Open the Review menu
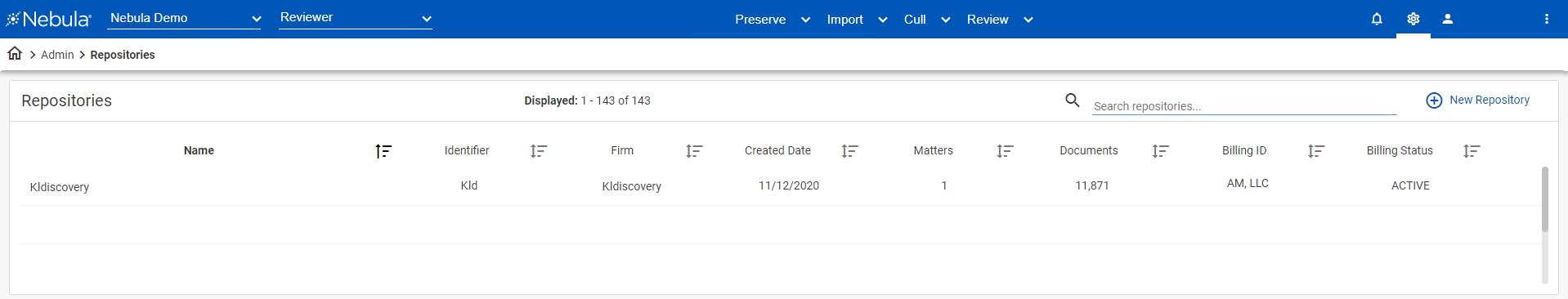Image resolution: width=1568 pixels, height=299 pixels. 1000,20
